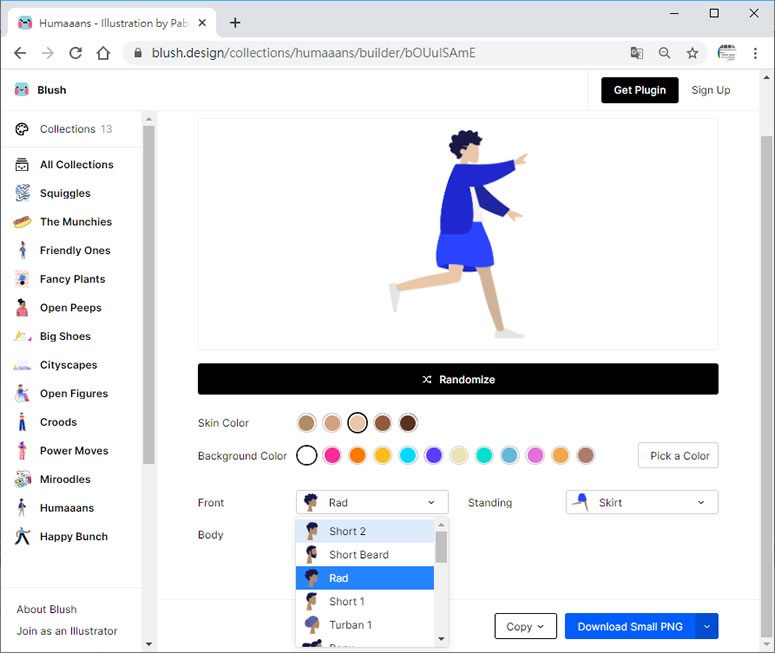Click the Get Plugin button

(x=640, y=90)
